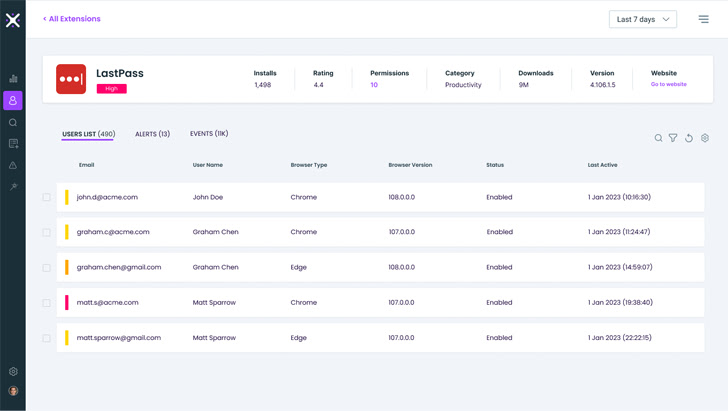Open the dashboard chart icon in sidebar

pos(13,78)
